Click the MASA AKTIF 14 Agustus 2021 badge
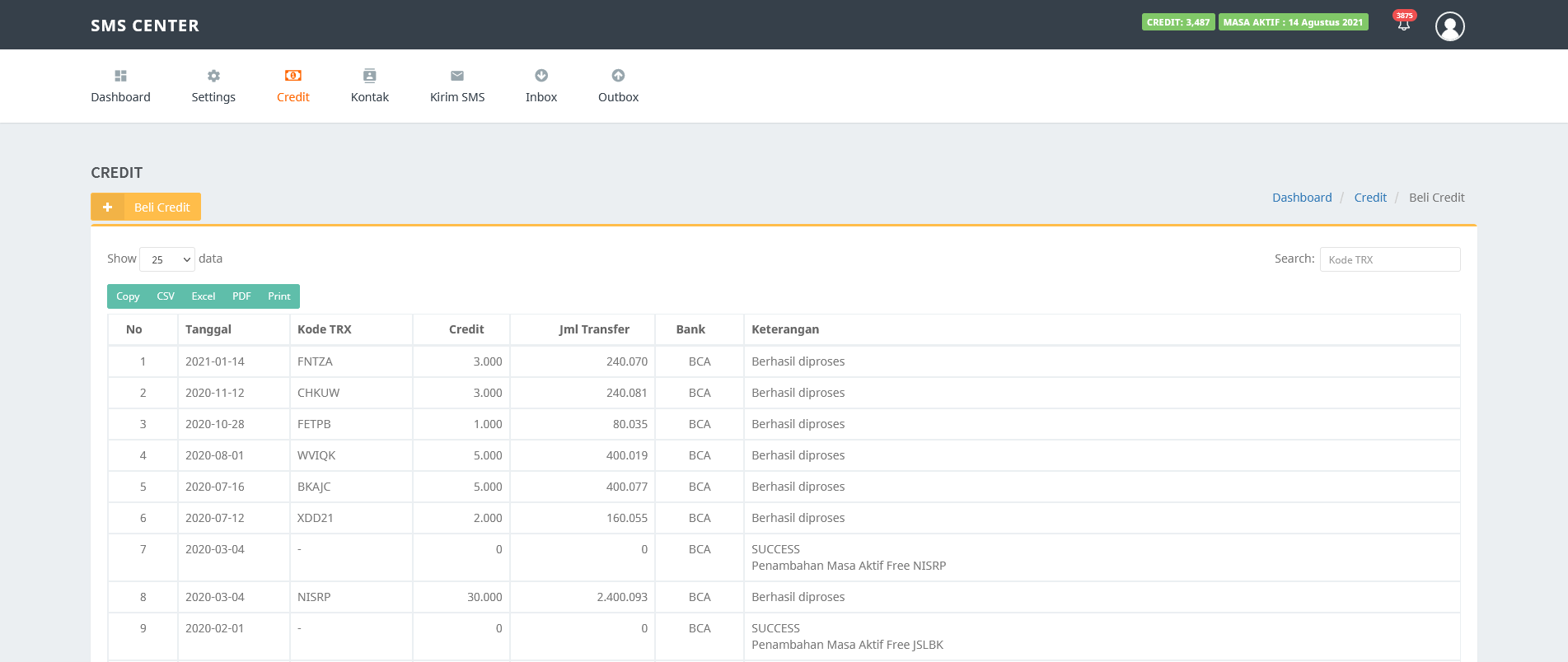Screen dimensions: 1568x662 tap(1293, 22)
